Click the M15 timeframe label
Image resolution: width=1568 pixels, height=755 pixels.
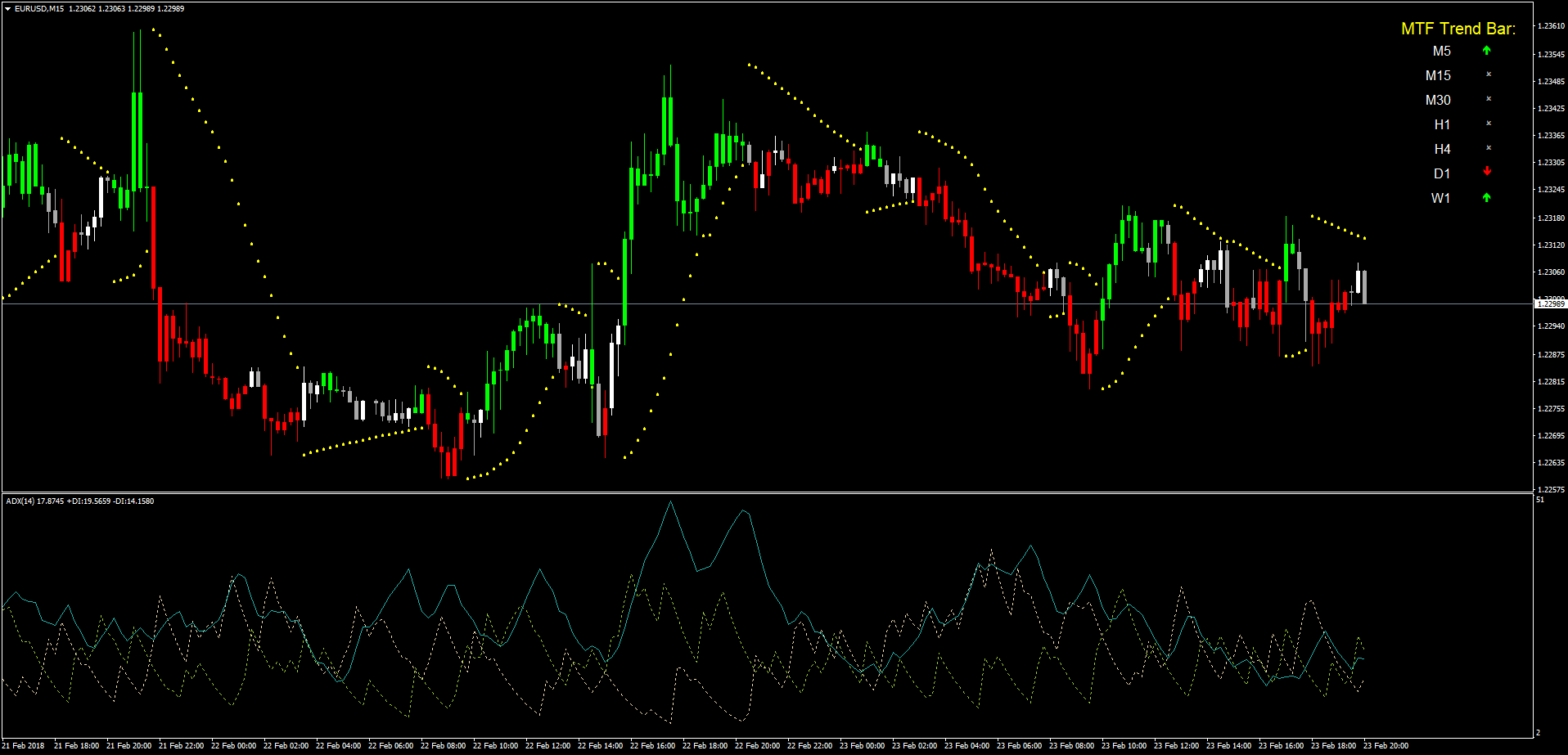click(1438, 76)
